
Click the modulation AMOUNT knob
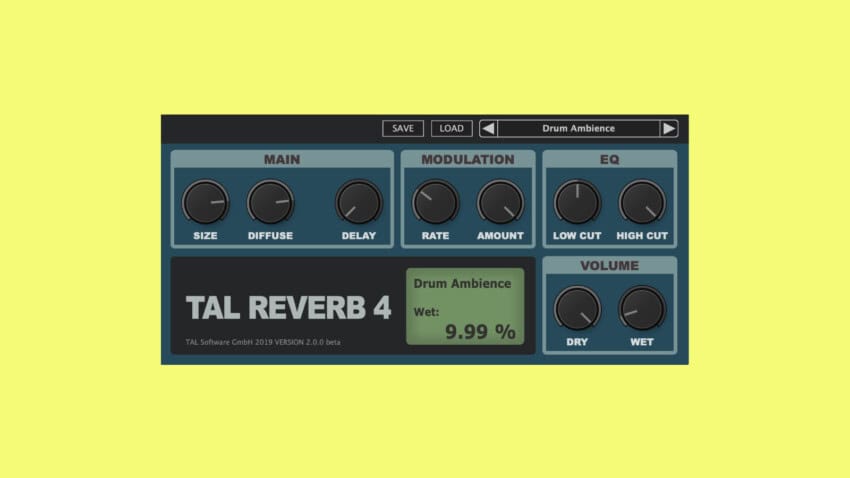coord(500,202)
